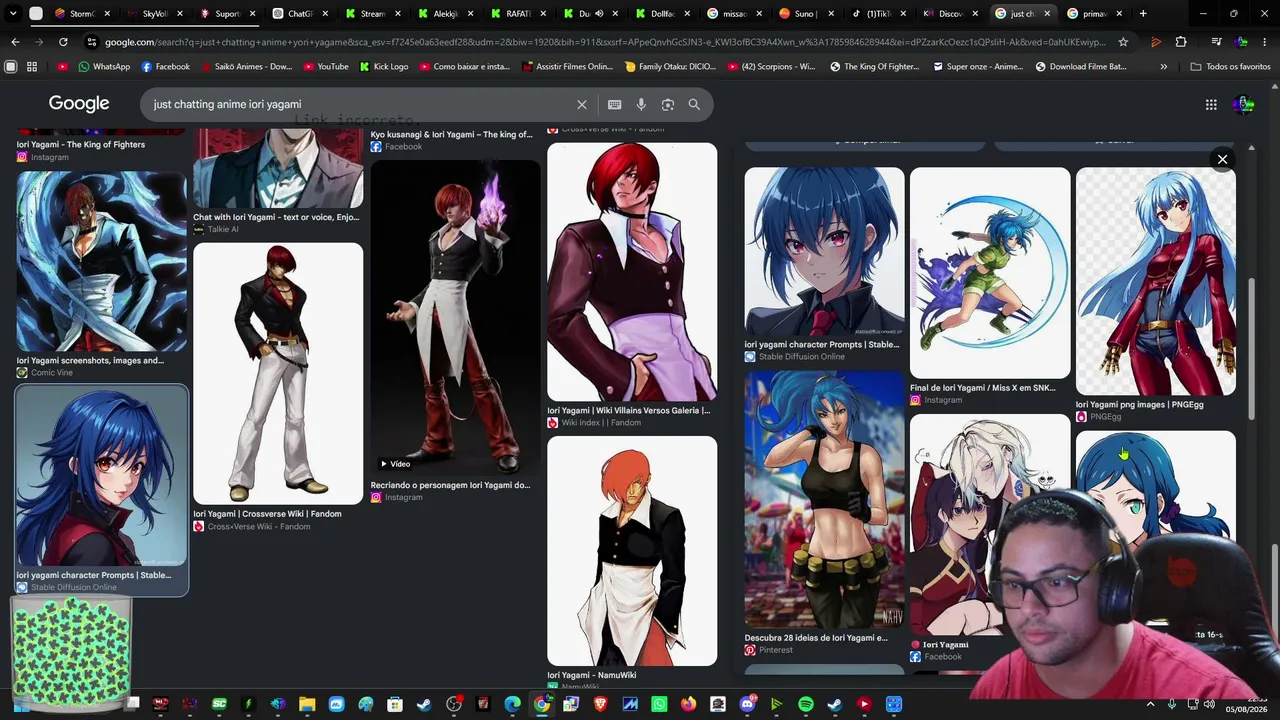Open the Final de Iori Yagami Instagram image
The image size is (1280, 720).
click(x=990, y=273)
